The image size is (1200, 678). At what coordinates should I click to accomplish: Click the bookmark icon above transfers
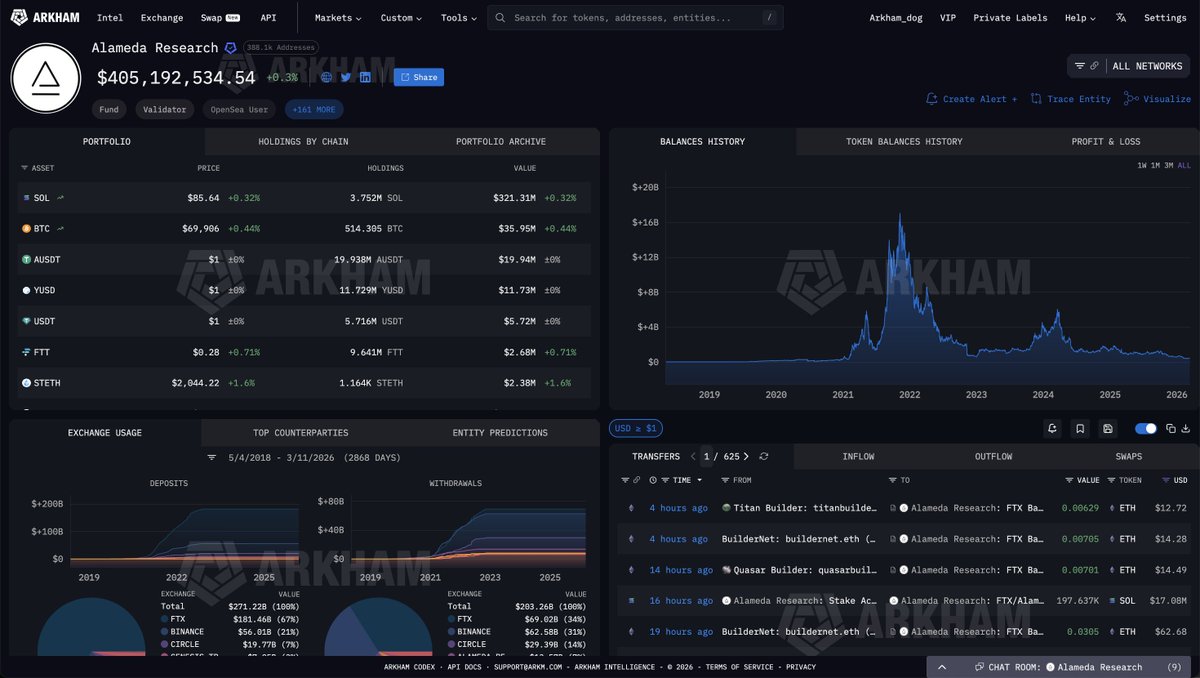1080,428
